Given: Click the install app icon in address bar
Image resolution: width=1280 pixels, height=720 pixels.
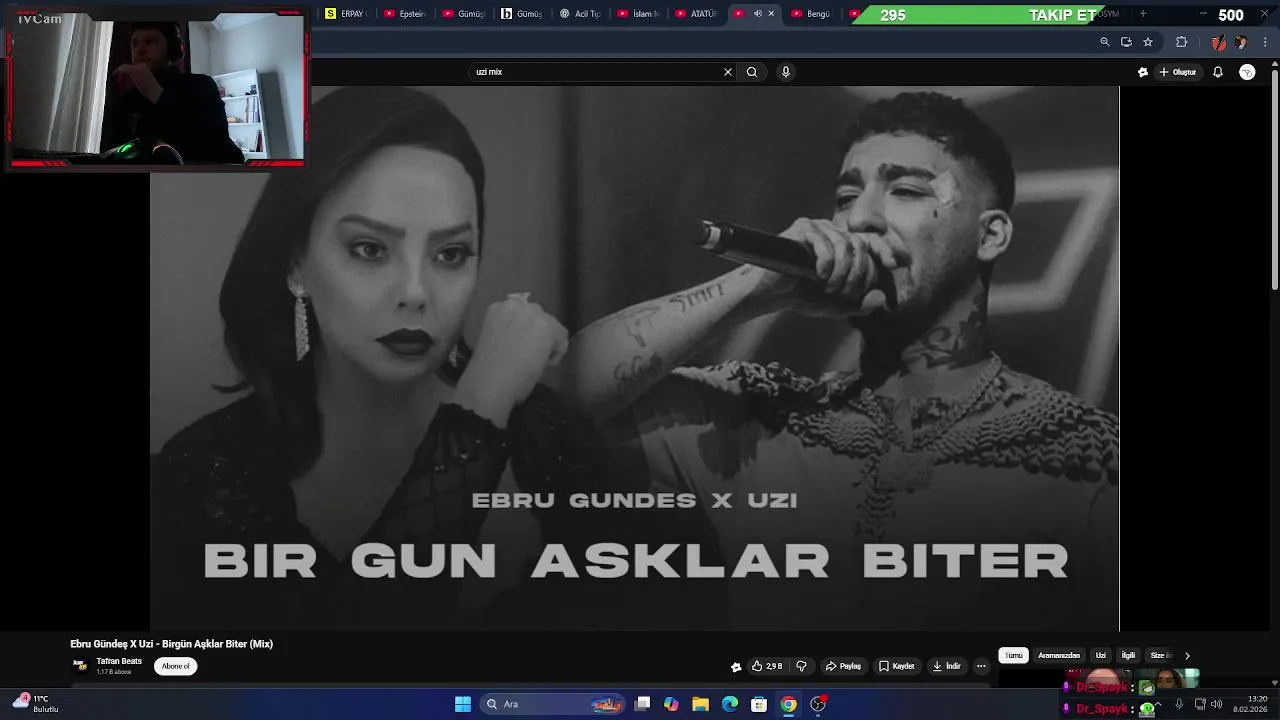Looking at the screenshot, I should point(1126,42).
